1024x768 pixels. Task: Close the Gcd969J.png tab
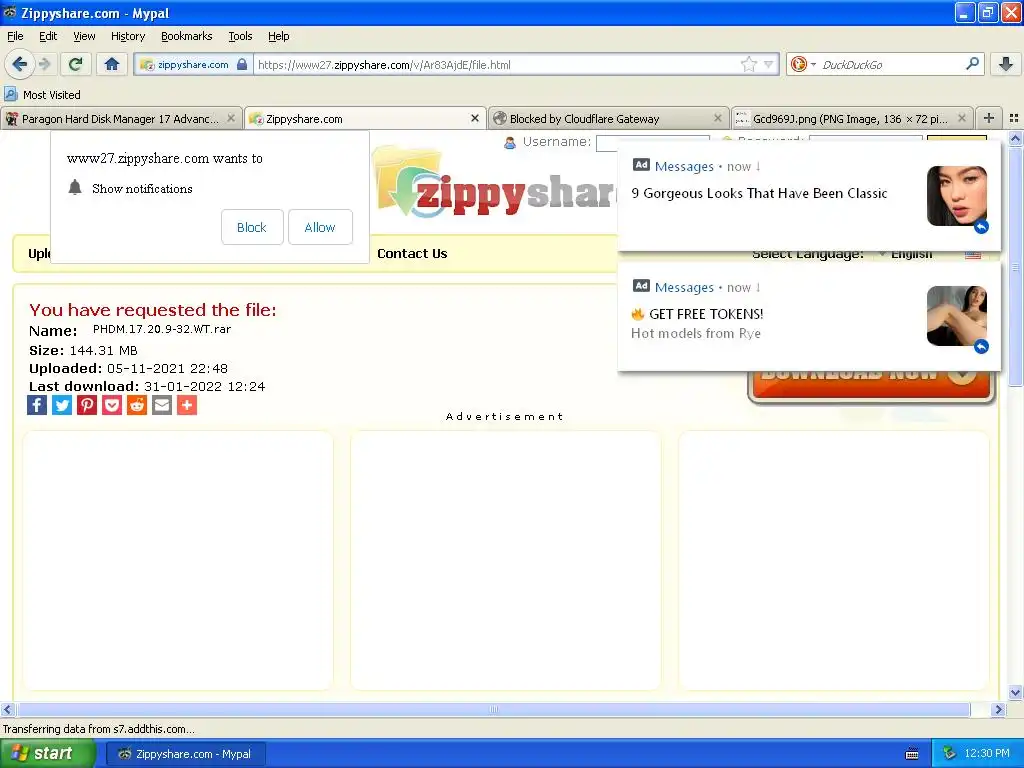coord(961,118)
